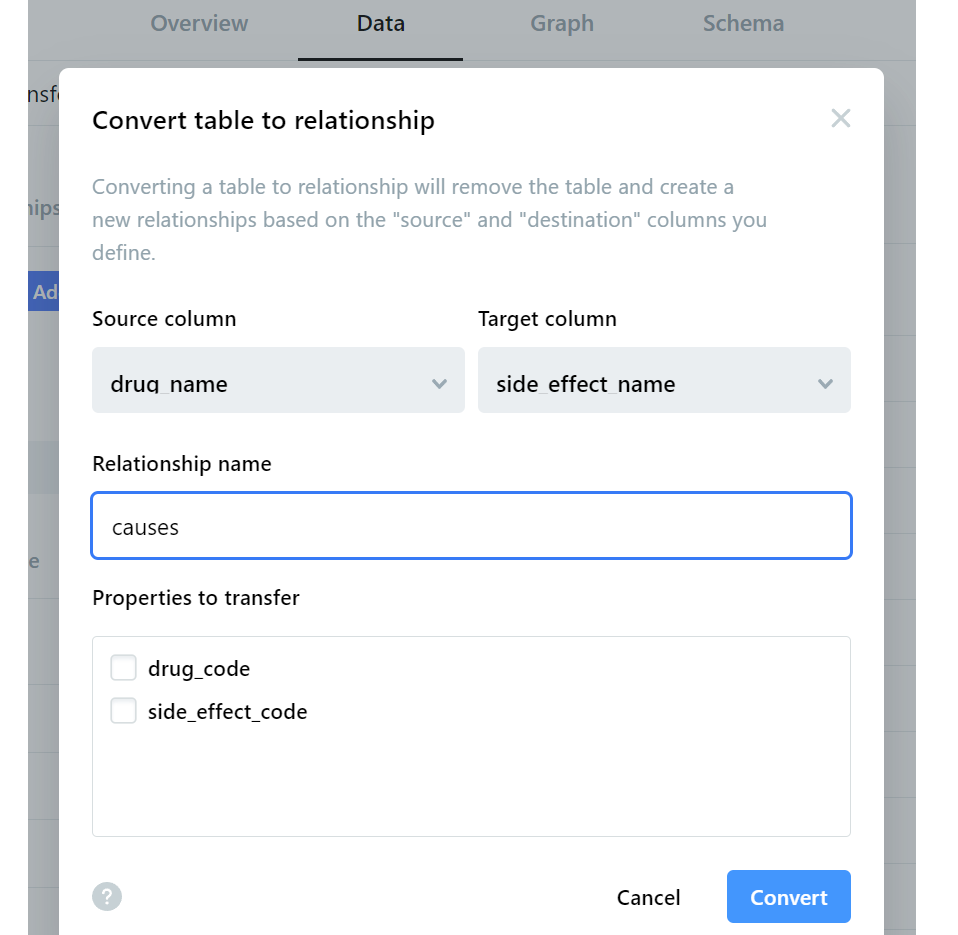Switch to the Overview tab

click(x=199, y=23)
